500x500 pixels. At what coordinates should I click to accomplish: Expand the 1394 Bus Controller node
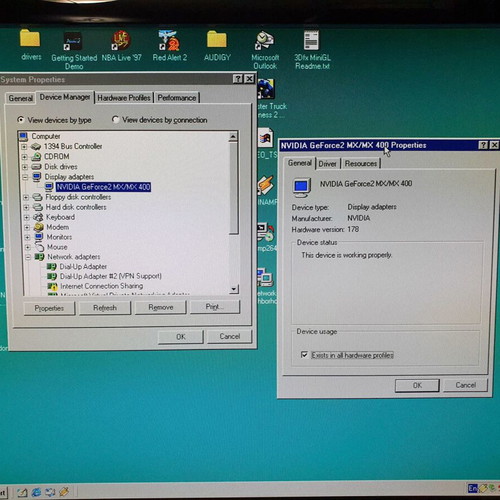[24, 147]
